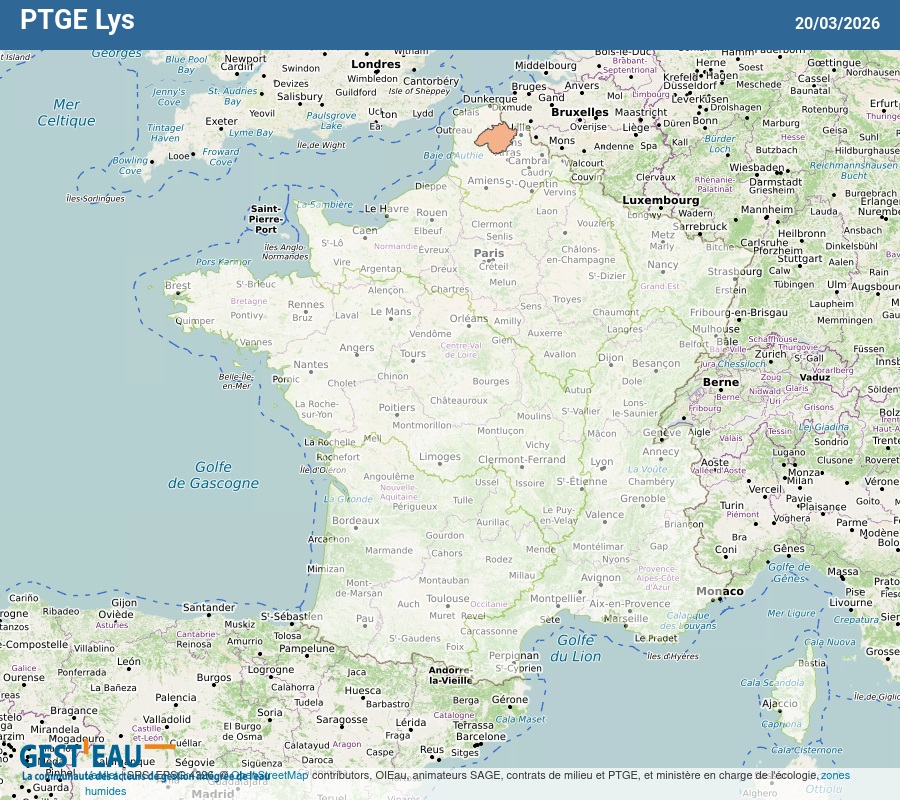Click the Monaco label on the map

pos(720,591)
